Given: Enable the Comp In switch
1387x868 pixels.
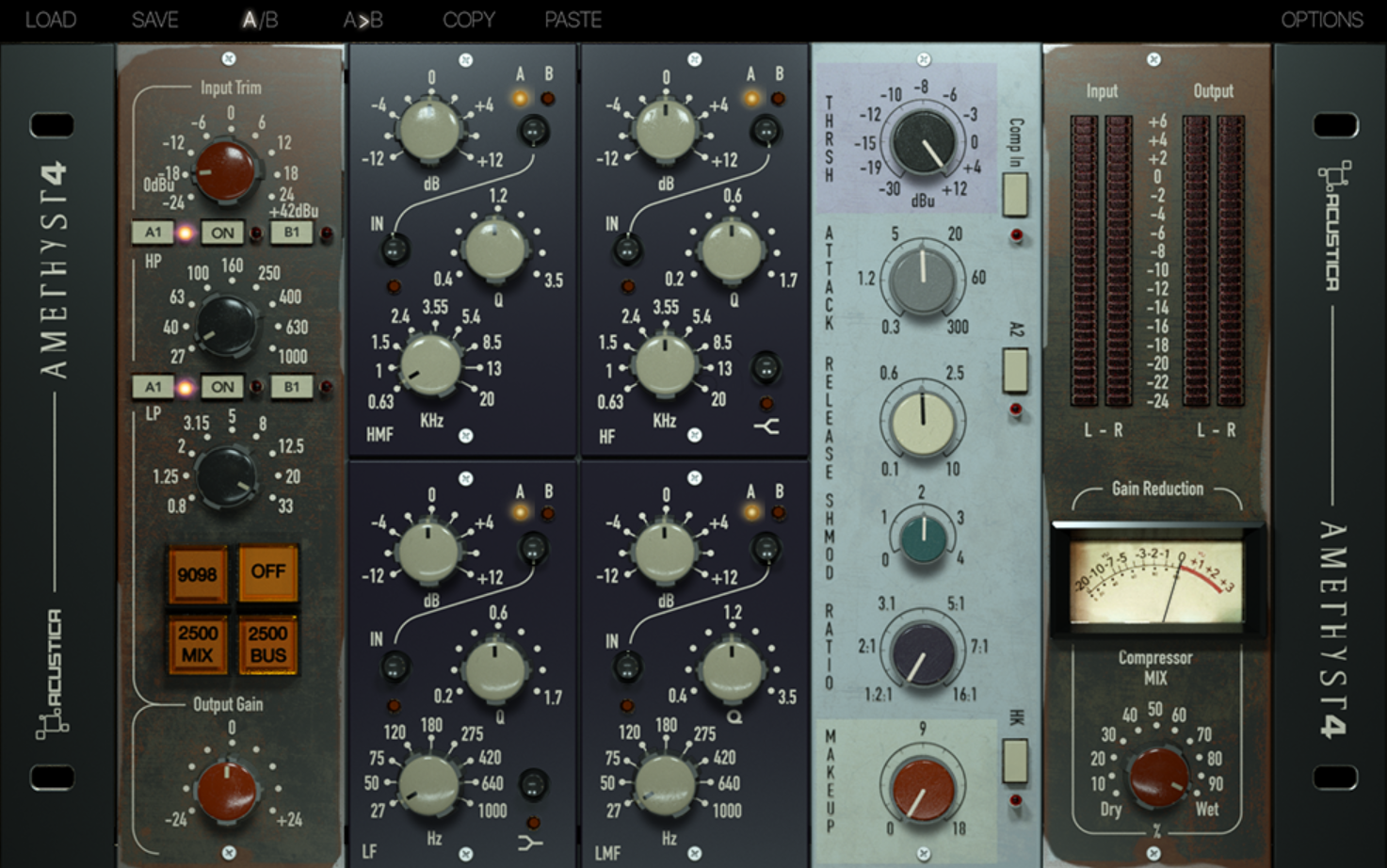Looking at the screenshot, I should pyautogui.click(x=1015, y=195).
